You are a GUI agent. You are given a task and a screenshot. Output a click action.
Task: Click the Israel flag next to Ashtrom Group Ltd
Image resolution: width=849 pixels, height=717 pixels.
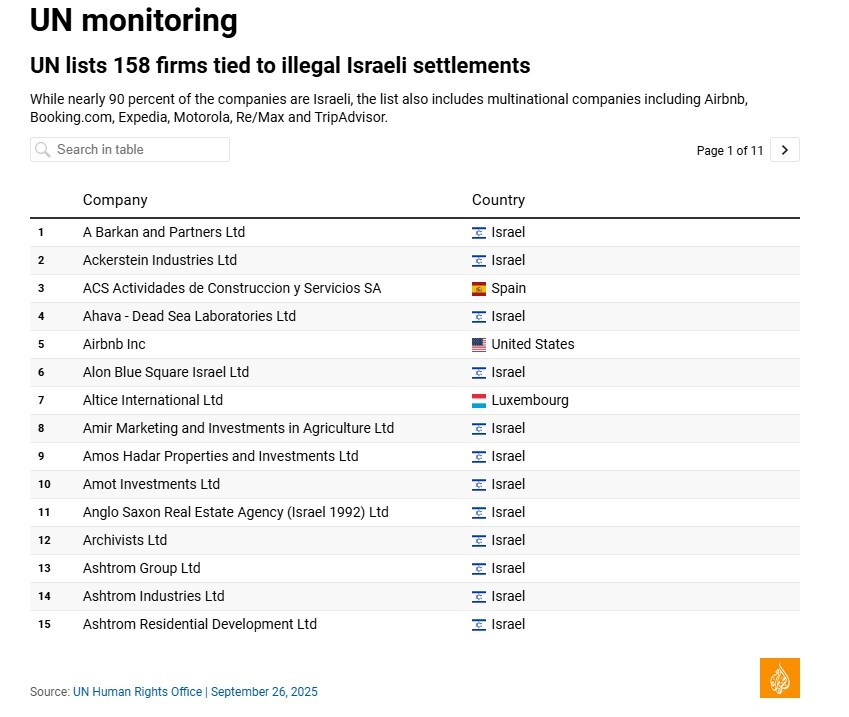[x=479, y=569]
